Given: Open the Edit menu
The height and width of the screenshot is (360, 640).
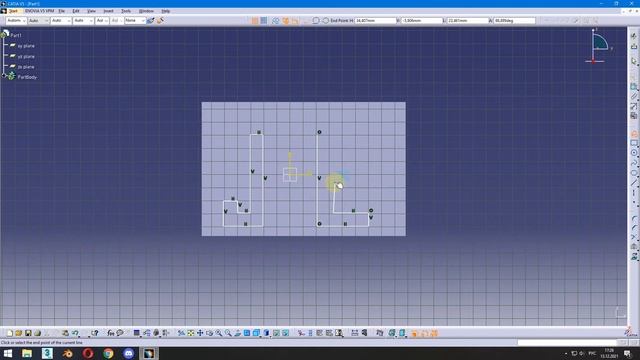Looking at the screenshot, I should tap(76, 11).
